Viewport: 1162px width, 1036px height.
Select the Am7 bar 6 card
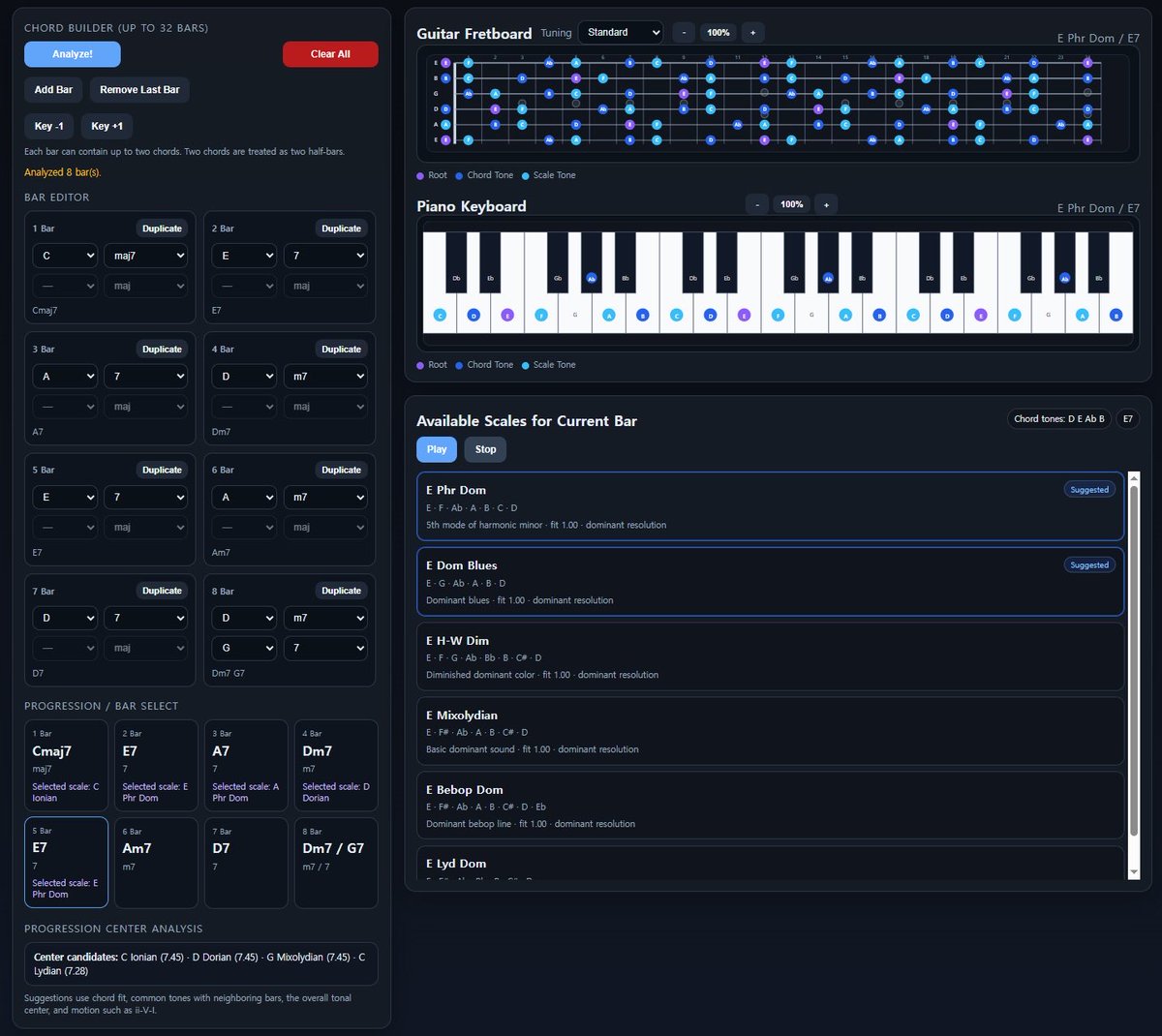click(x=156, y=863)
